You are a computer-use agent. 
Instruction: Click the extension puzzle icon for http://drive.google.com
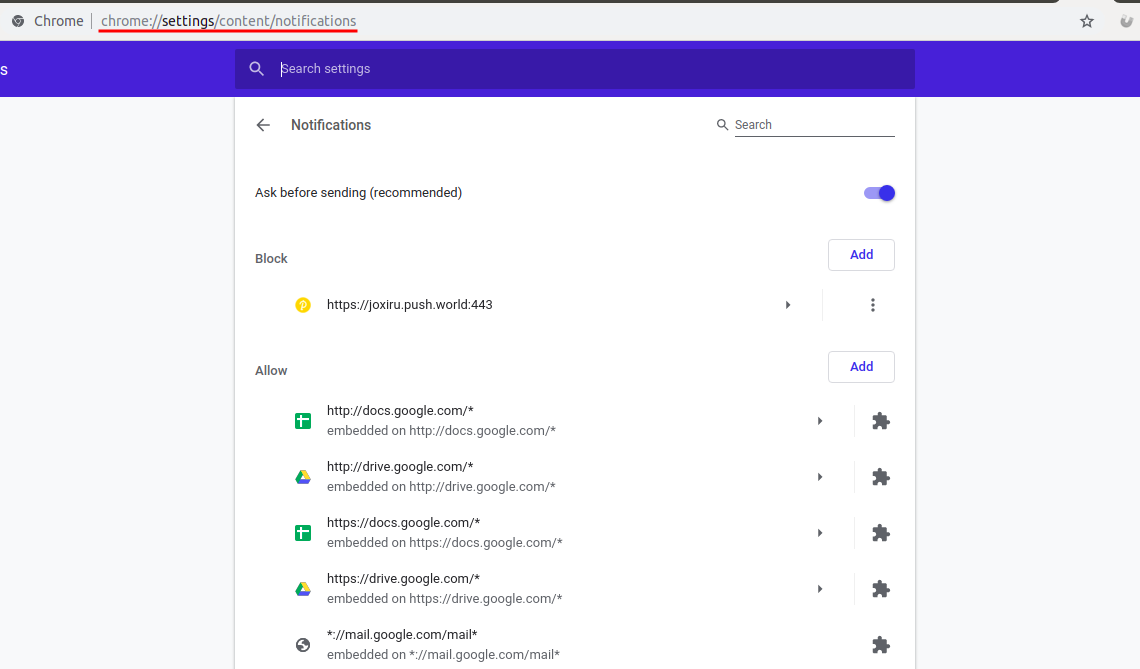click(880, 477)
